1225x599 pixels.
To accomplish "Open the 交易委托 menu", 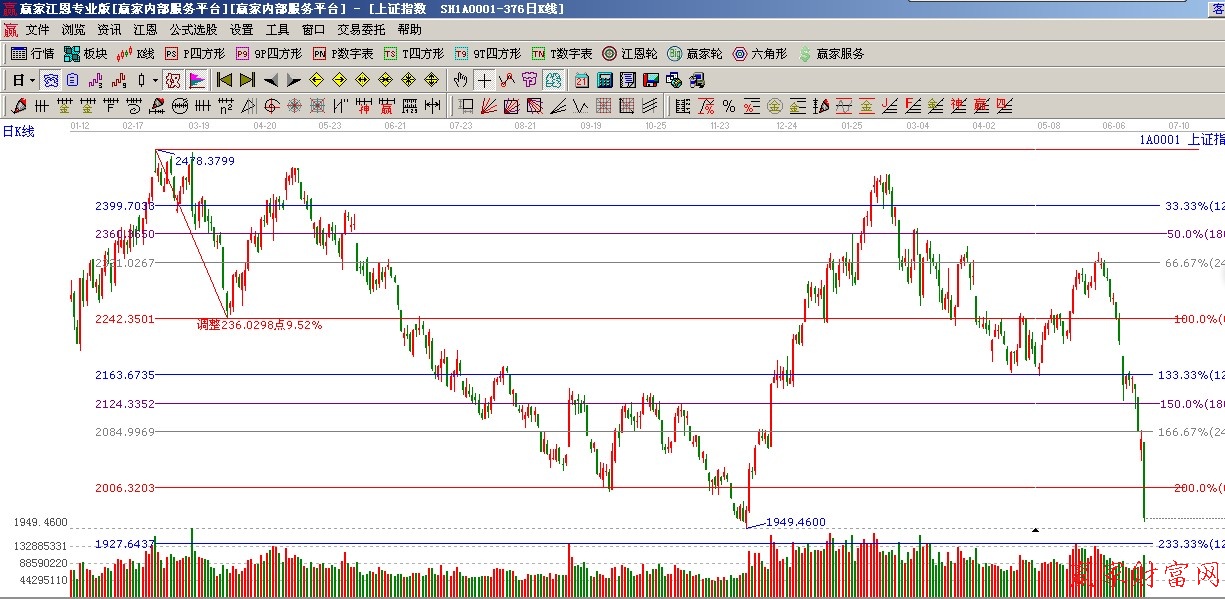I will [x=361, y=30].
